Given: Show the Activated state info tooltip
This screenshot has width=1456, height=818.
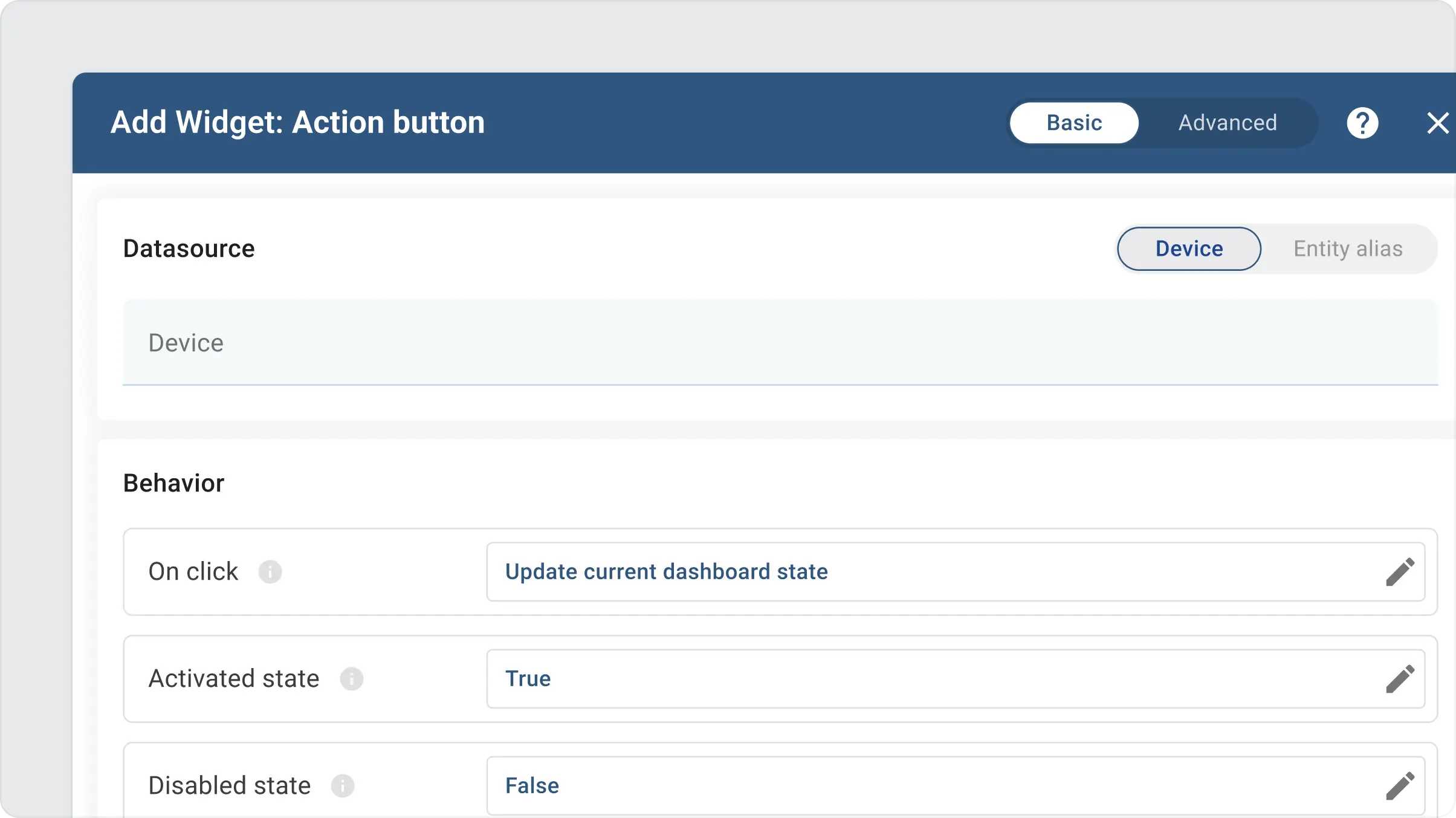Looking at the screenshot, I should 352,679.
